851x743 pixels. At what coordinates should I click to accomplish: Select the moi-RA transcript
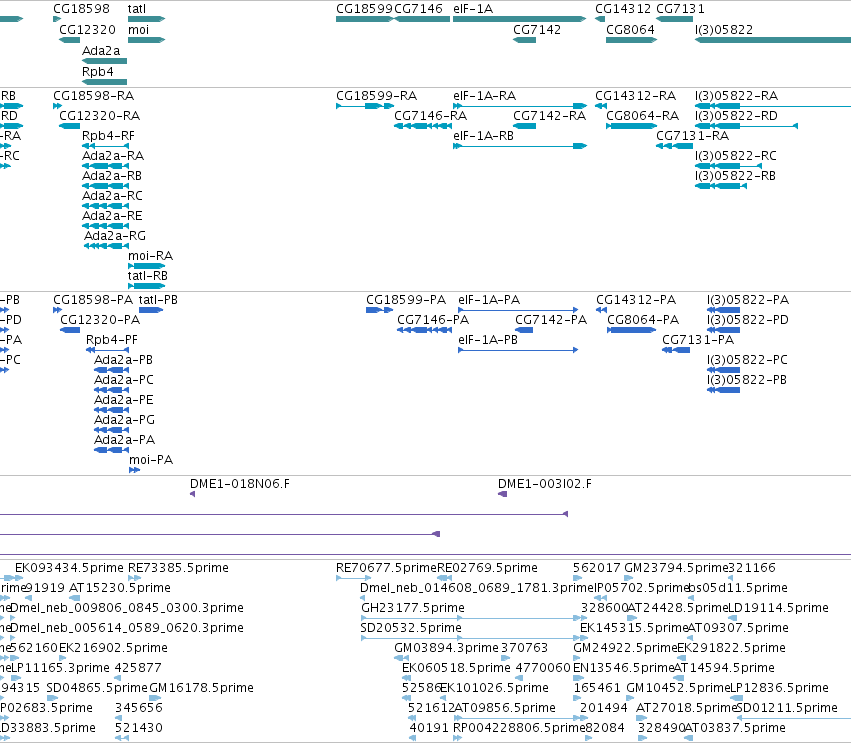[x=147, y=266]
